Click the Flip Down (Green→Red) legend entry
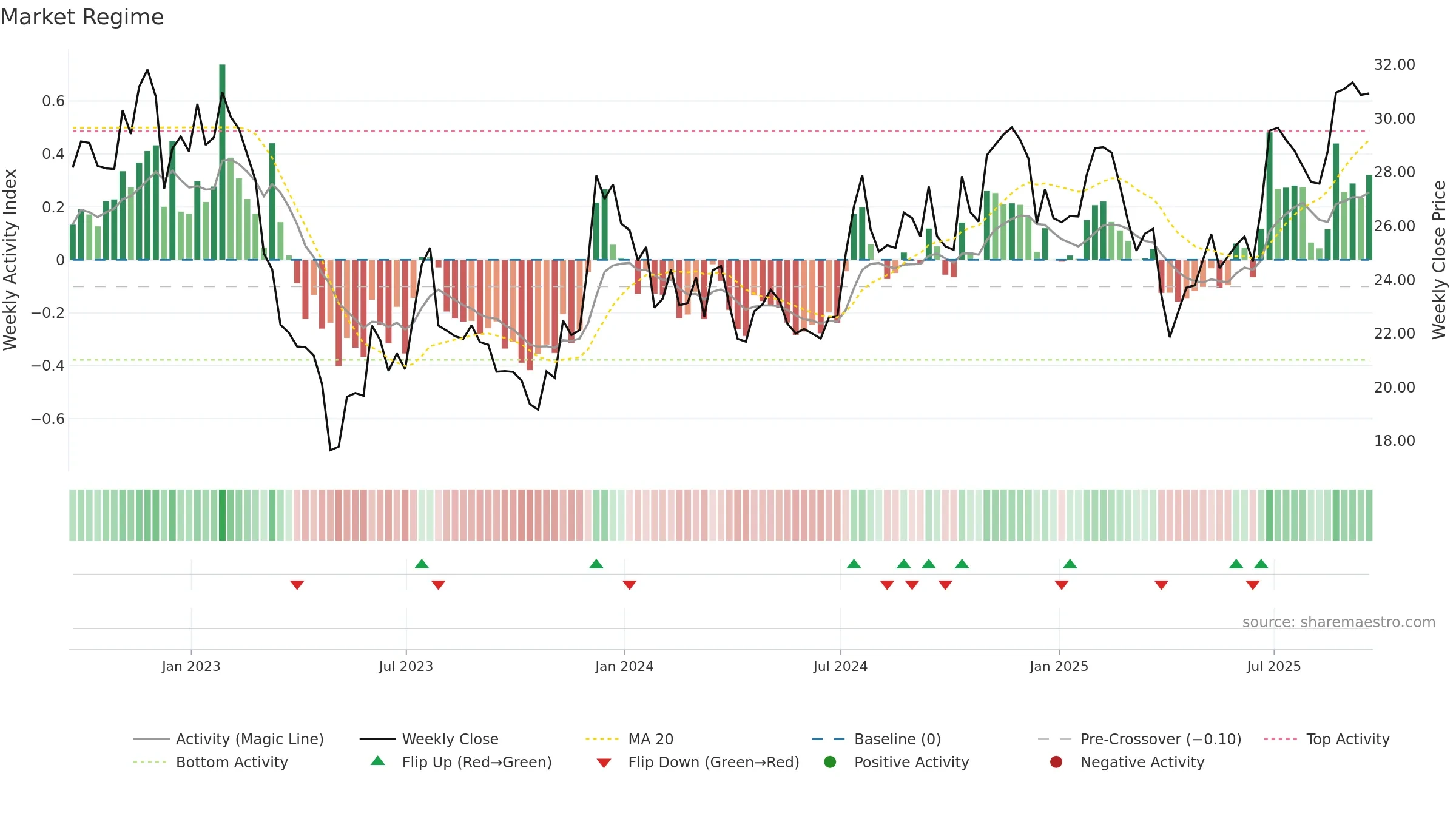 tap(698, 762)
